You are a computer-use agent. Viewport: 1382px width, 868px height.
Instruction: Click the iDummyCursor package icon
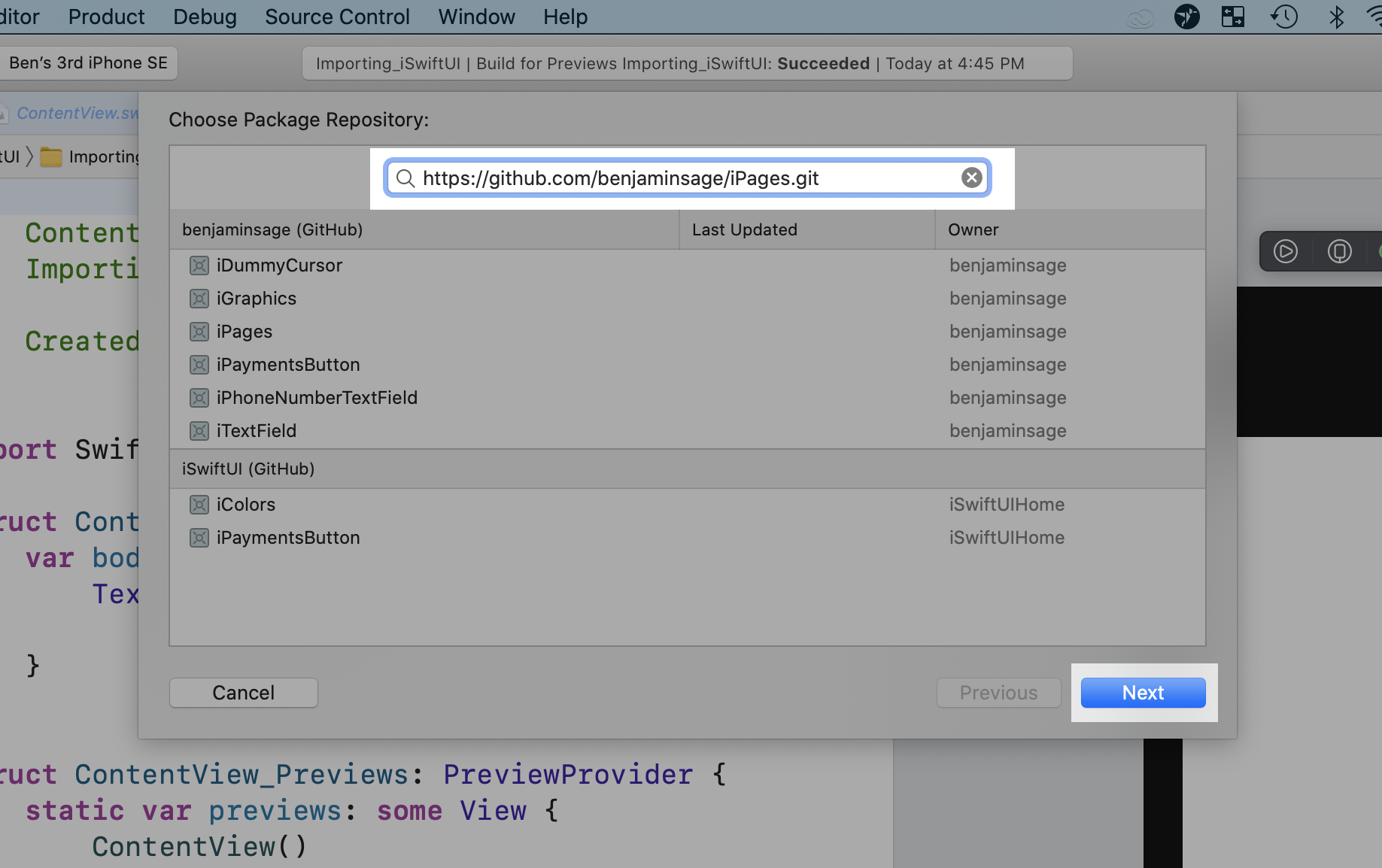[199, 266]
